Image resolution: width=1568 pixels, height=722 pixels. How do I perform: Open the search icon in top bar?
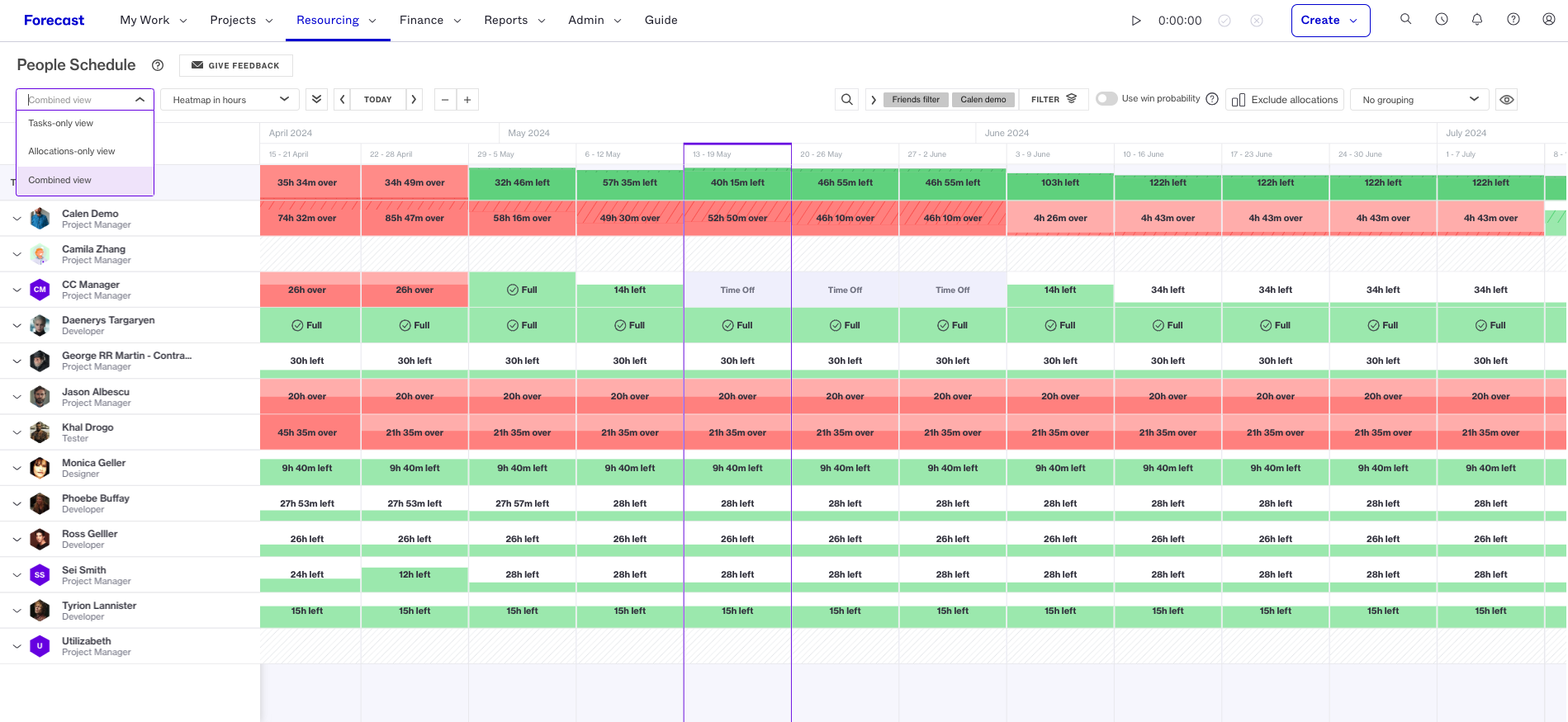[x=1405, y=19]
